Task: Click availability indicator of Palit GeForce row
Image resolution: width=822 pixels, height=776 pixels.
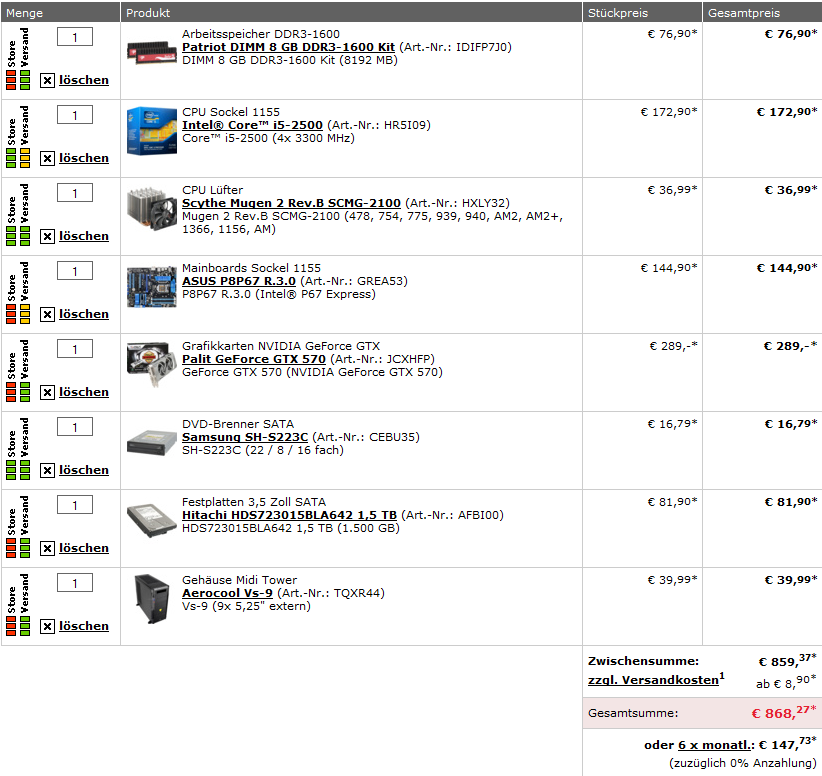Action: point(18,371)
